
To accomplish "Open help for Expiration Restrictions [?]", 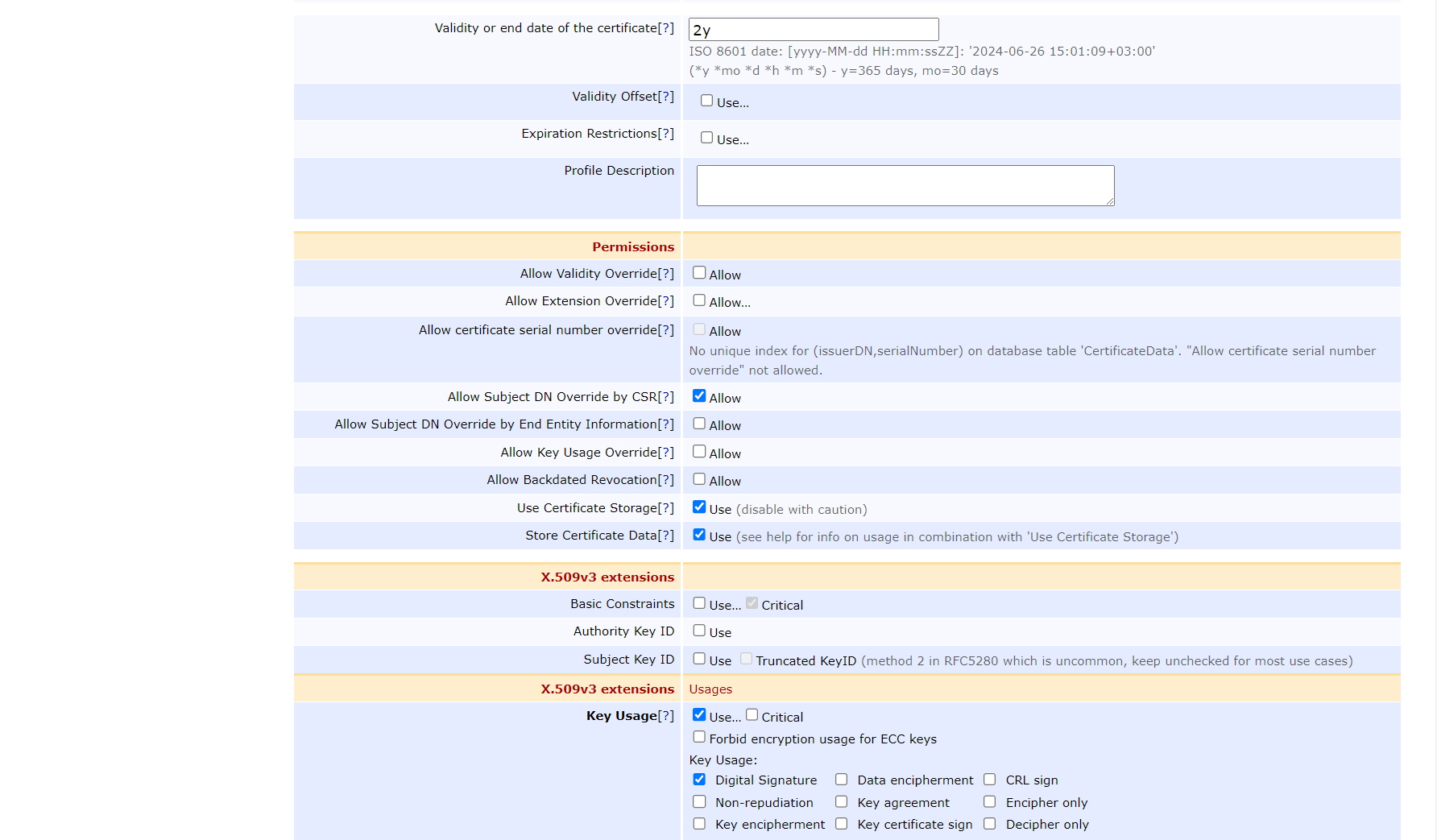I will click(x=665, y=134).
